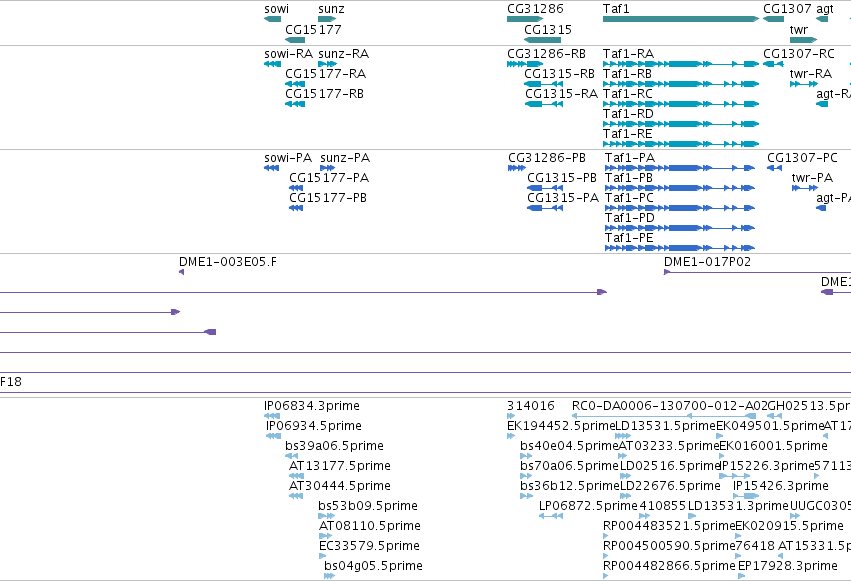Click the Taf1-RE transcript model

pyautogui.click(x=681, y=144)
